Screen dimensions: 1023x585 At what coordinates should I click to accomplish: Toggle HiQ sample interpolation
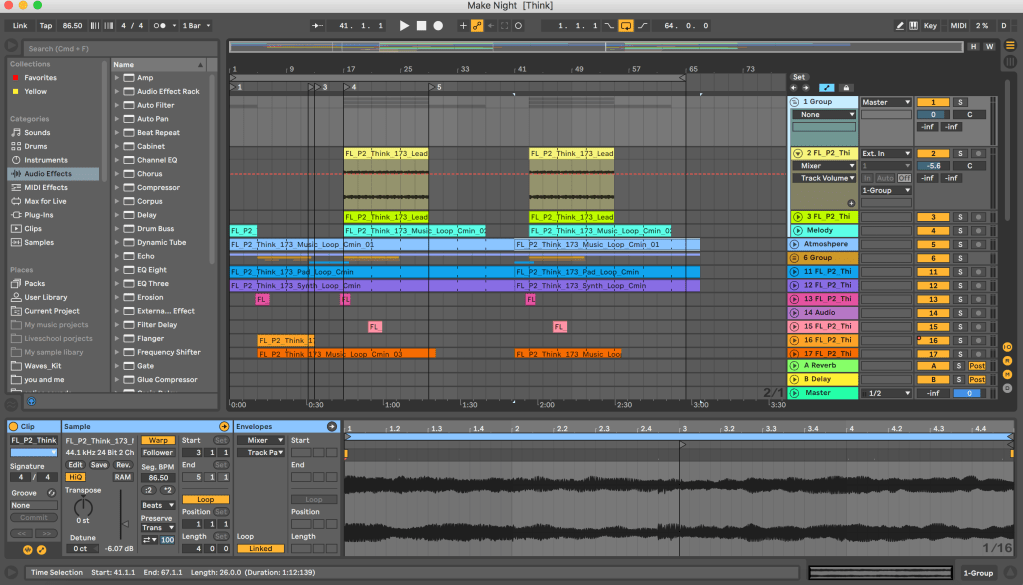click(x=75, y=477)
